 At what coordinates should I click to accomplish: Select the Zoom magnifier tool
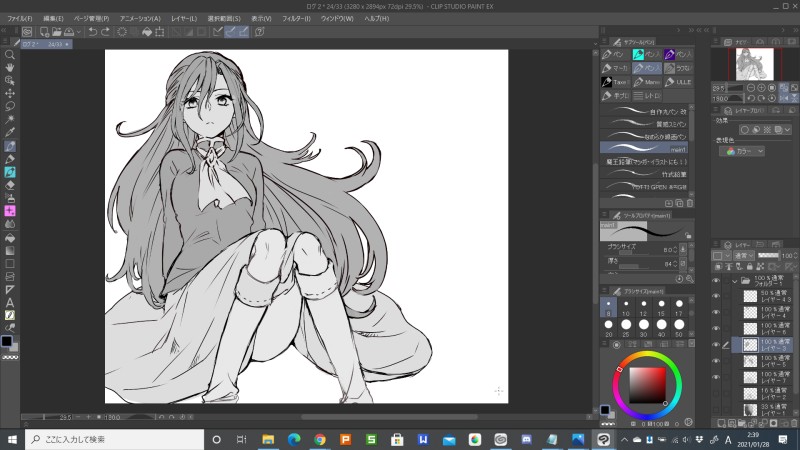[9, 55]
